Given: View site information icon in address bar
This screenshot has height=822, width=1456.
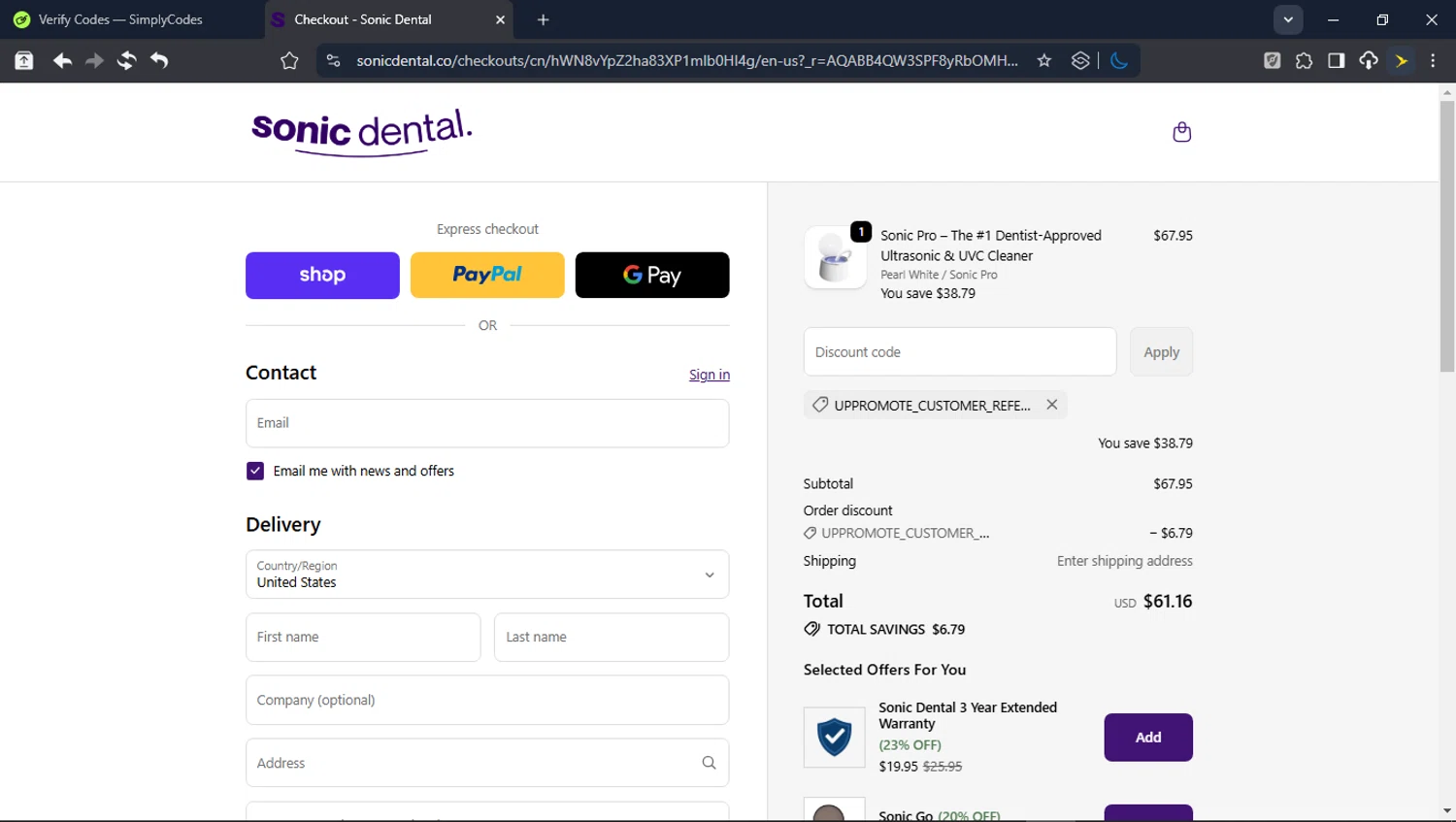Looking at the screenshot, I should tap(333, 60).
